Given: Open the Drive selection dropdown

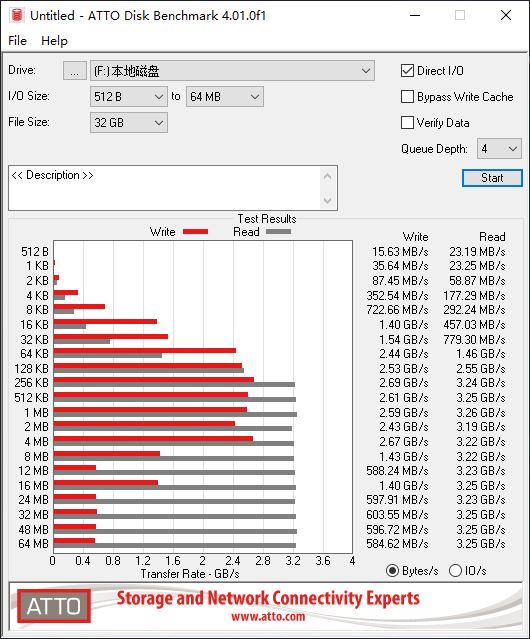Looking at the screenshot, I should tap(232, 71).
